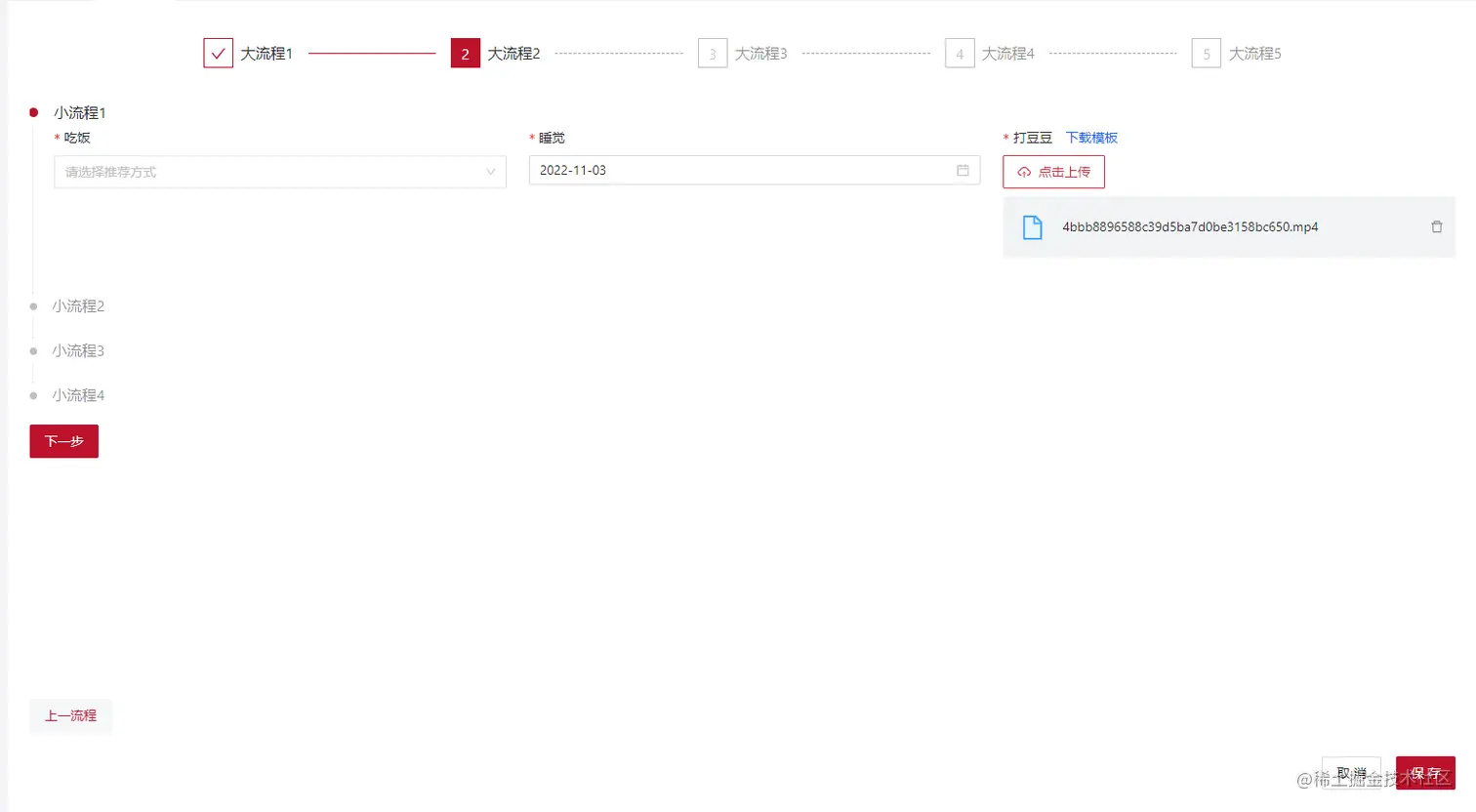Image resolution: width=1476 pixels, height=812 pixels.
Task: Click the step 3 number box
Action: coord(713,53)
